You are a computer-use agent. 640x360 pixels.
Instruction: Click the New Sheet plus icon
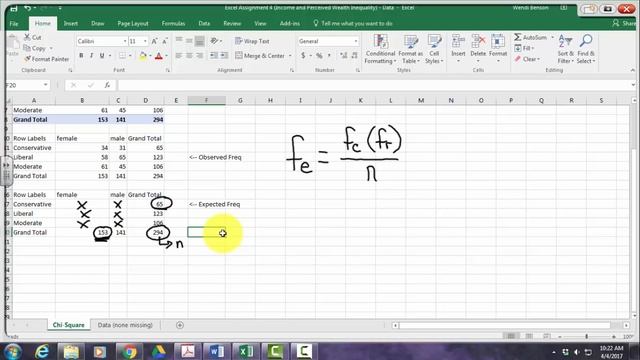180,325
